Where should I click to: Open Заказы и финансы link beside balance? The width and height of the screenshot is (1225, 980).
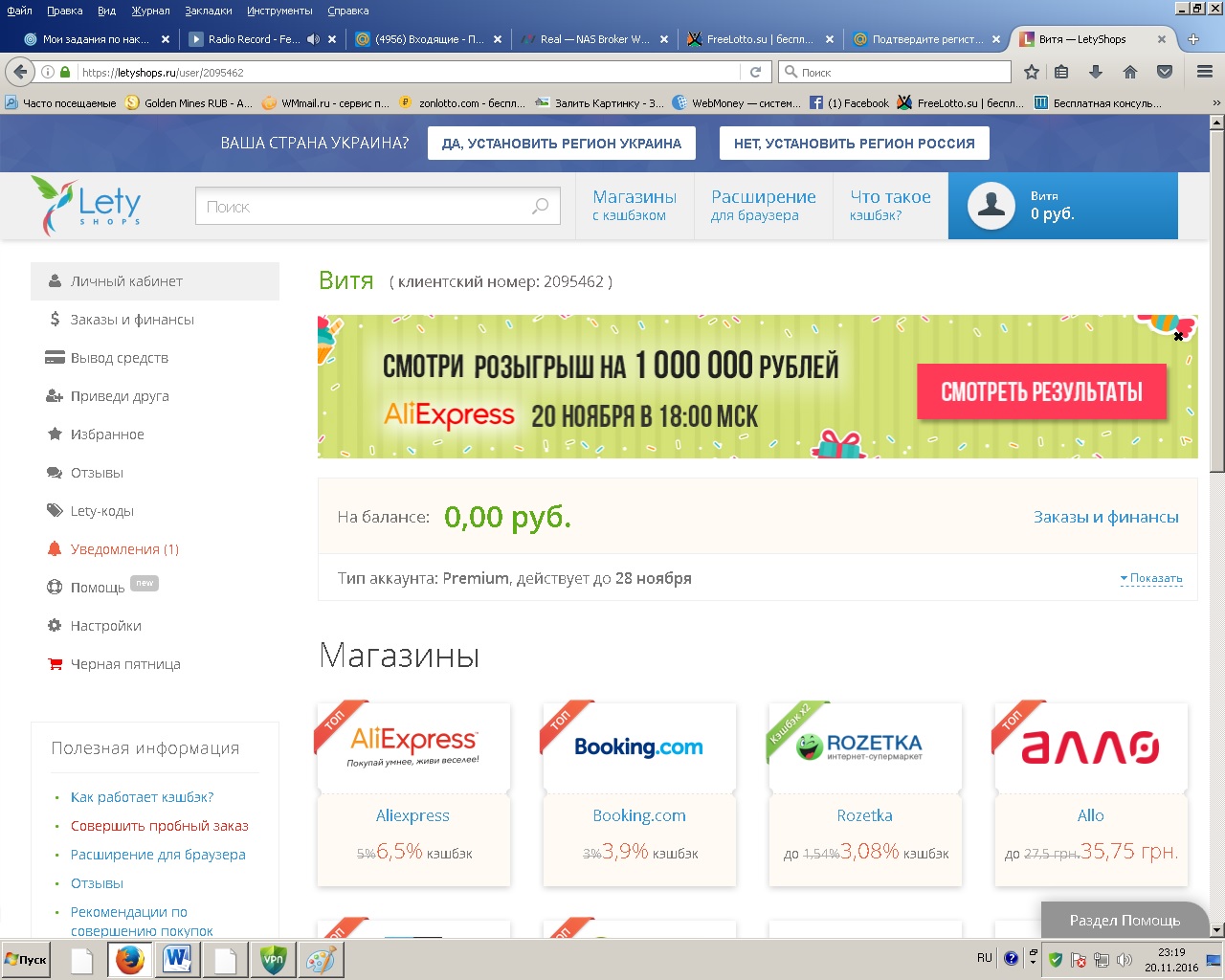coord(1105,517)
